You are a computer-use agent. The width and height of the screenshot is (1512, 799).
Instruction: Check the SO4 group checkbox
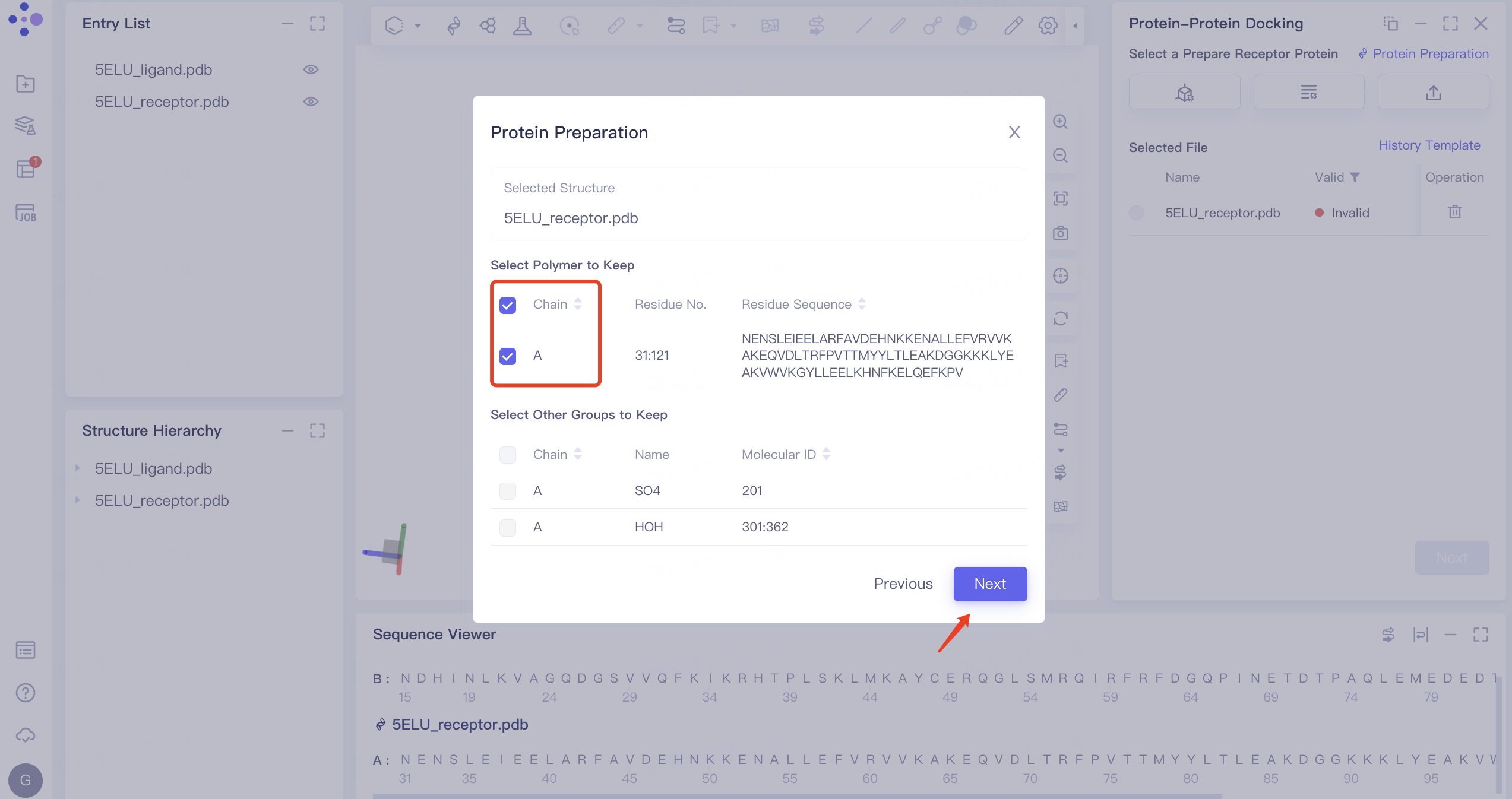point(508,491)
